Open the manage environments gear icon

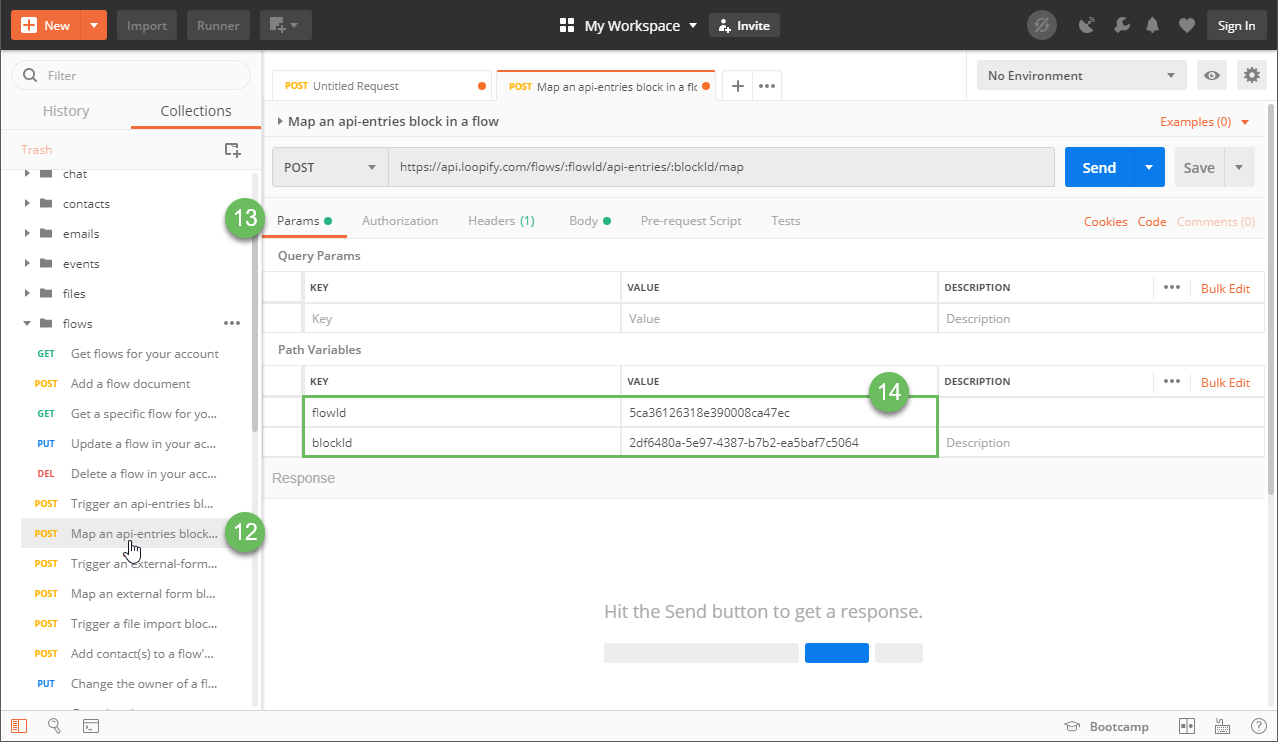1252,75
